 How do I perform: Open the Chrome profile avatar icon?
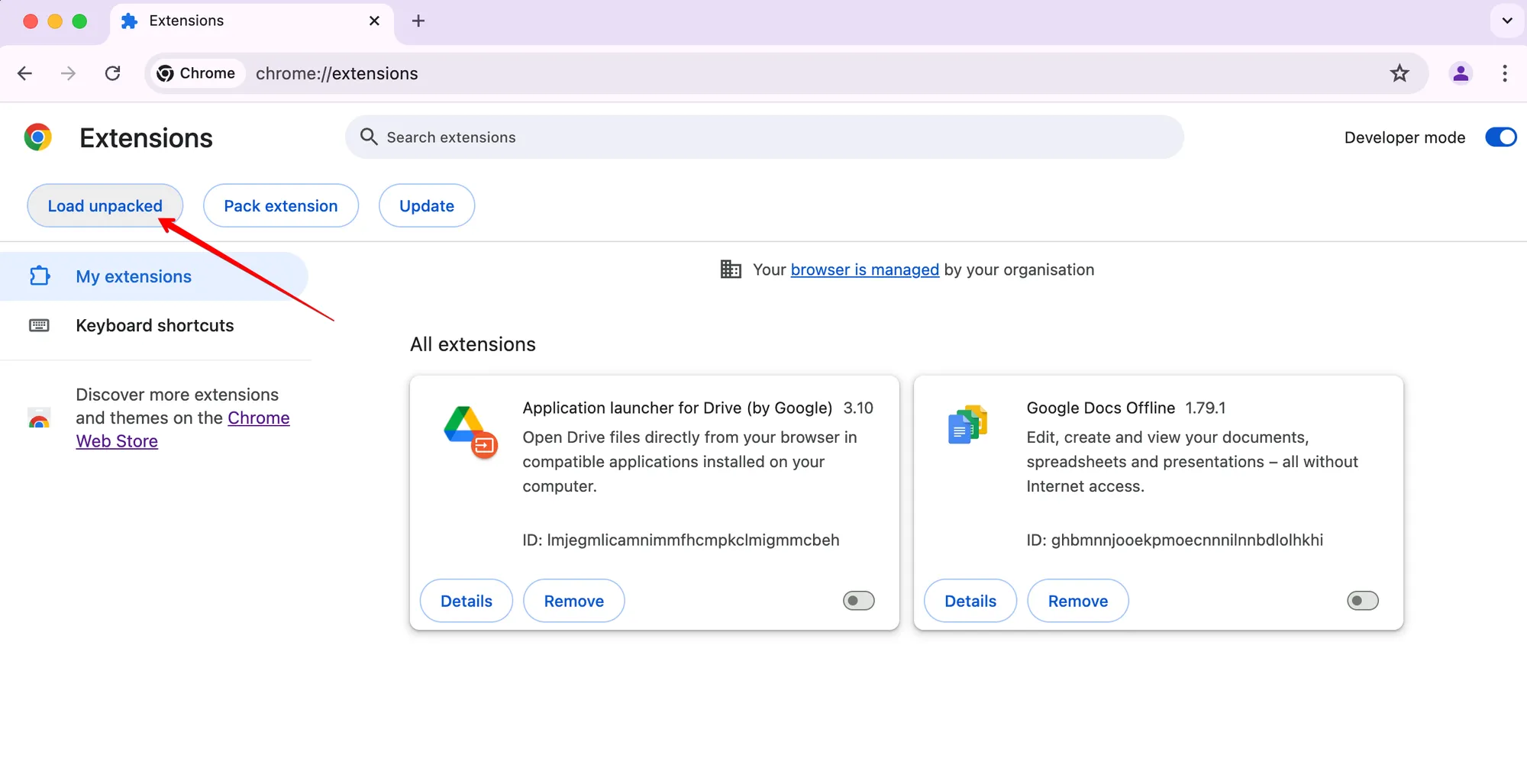pyautogui.click(x=1460, y=73)
